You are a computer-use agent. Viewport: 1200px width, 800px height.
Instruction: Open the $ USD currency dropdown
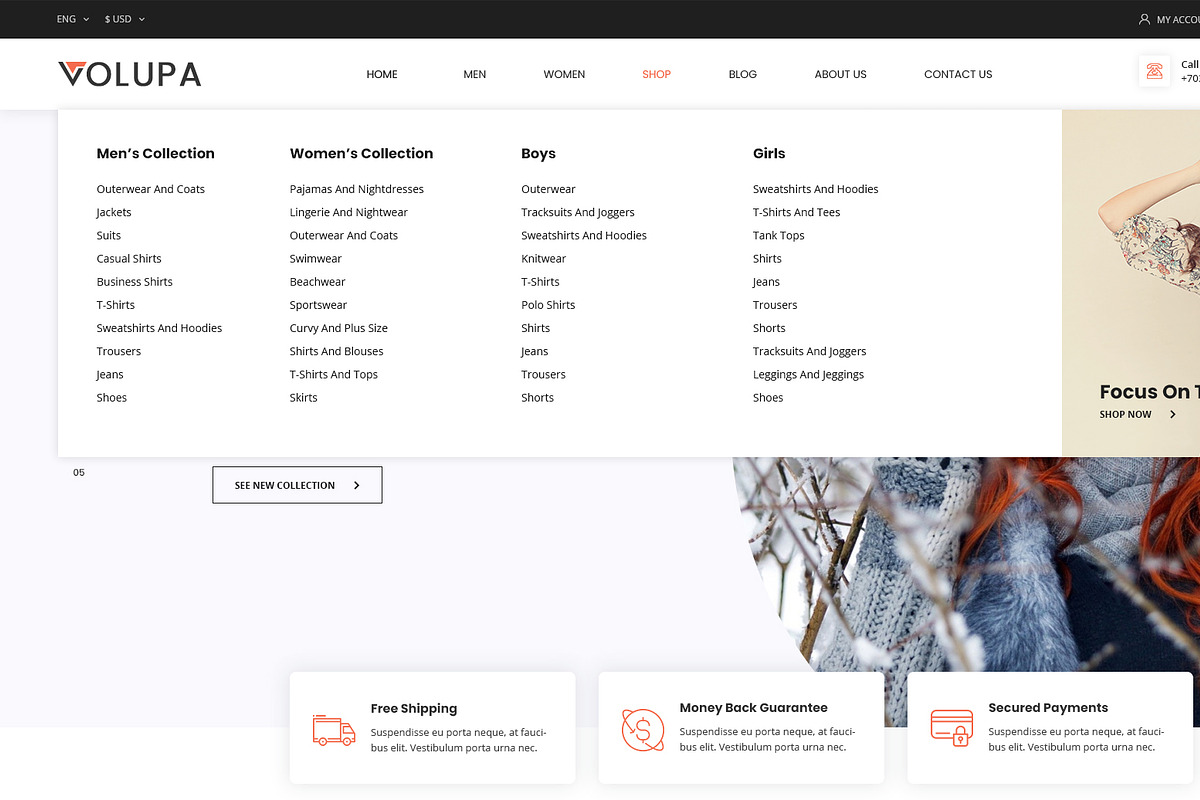(125, 19)
